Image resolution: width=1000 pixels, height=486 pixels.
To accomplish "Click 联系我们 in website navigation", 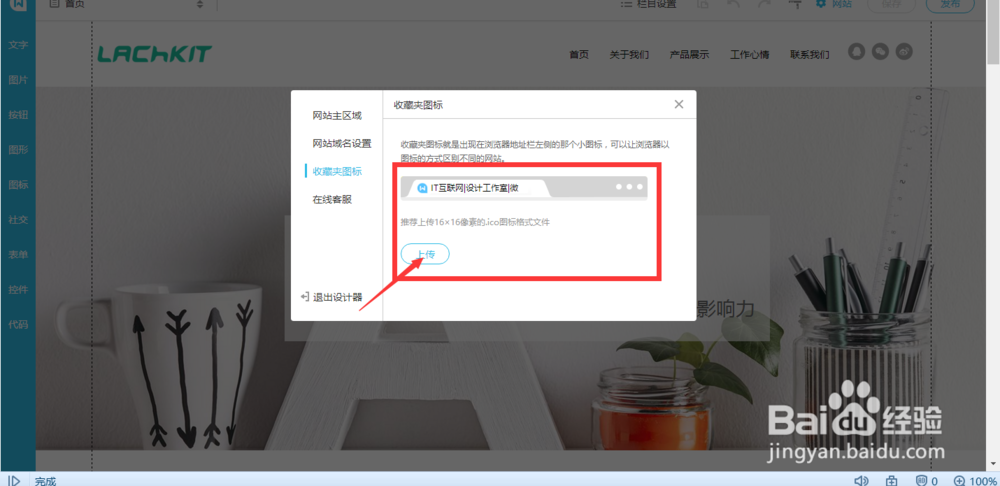I will pos(809,55).
